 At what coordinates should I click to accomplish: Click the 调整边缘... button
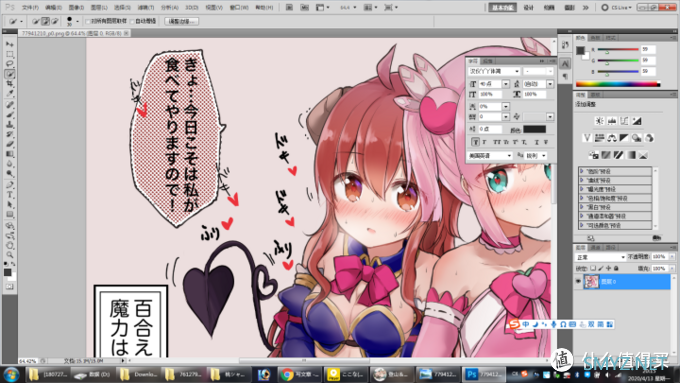pyautogui.click(x=182, y=21)
